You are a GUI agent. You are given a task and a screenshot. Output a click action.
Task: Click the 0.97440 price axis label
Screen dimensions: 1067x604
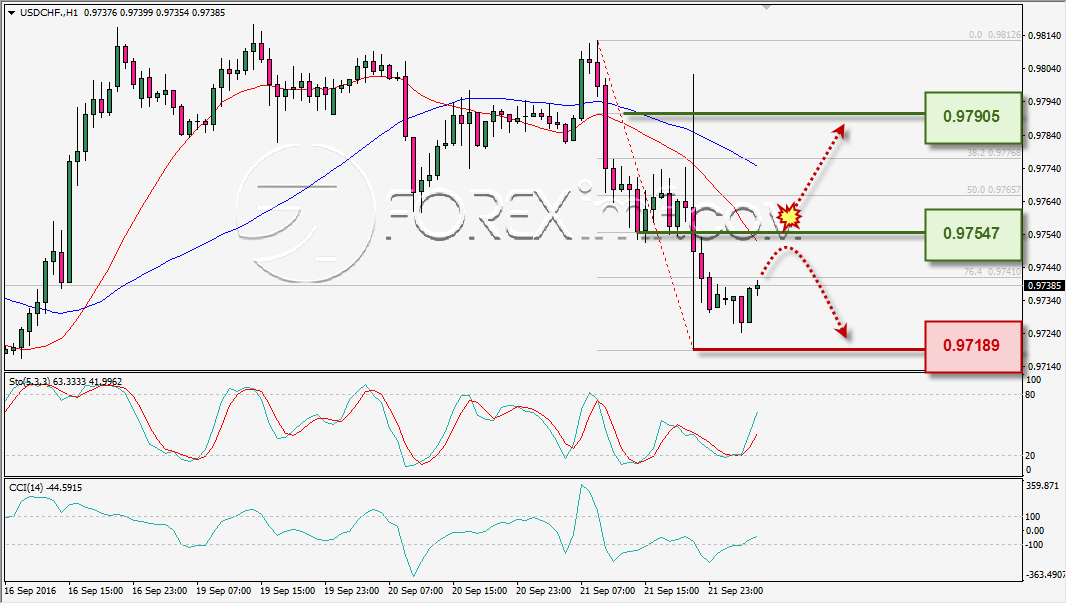1045,268
